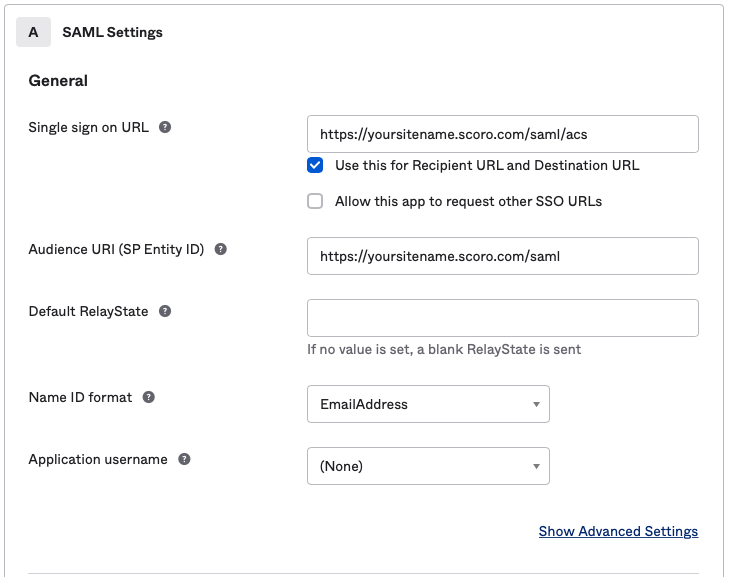
Task: Click the "Use this for Recipient URL and Destination URL" label text
Action: (x=487, y=166)
